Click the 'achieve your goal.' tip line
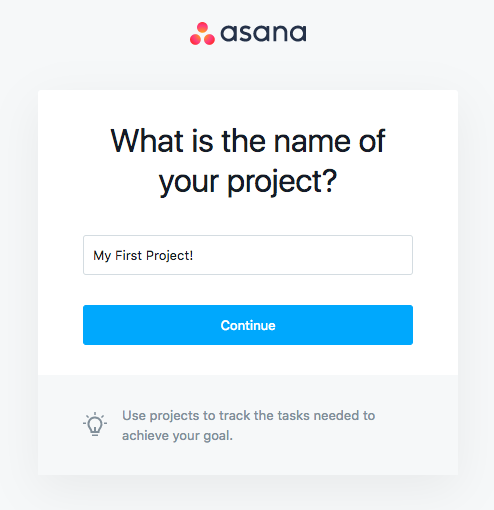 pos(177,436)
